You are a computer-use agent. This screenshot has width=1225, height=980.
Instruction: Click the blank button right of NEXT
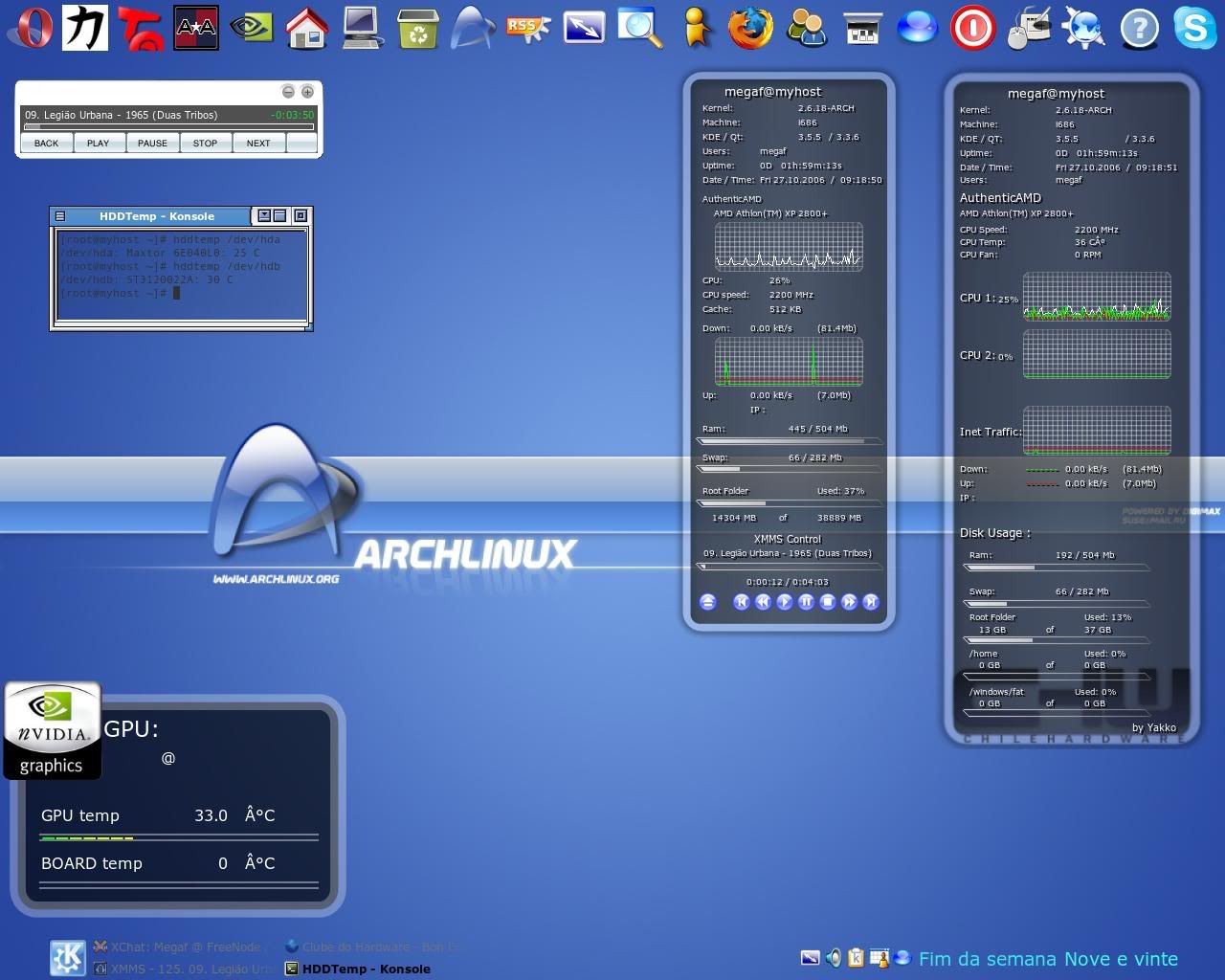(x=301, y=143)
